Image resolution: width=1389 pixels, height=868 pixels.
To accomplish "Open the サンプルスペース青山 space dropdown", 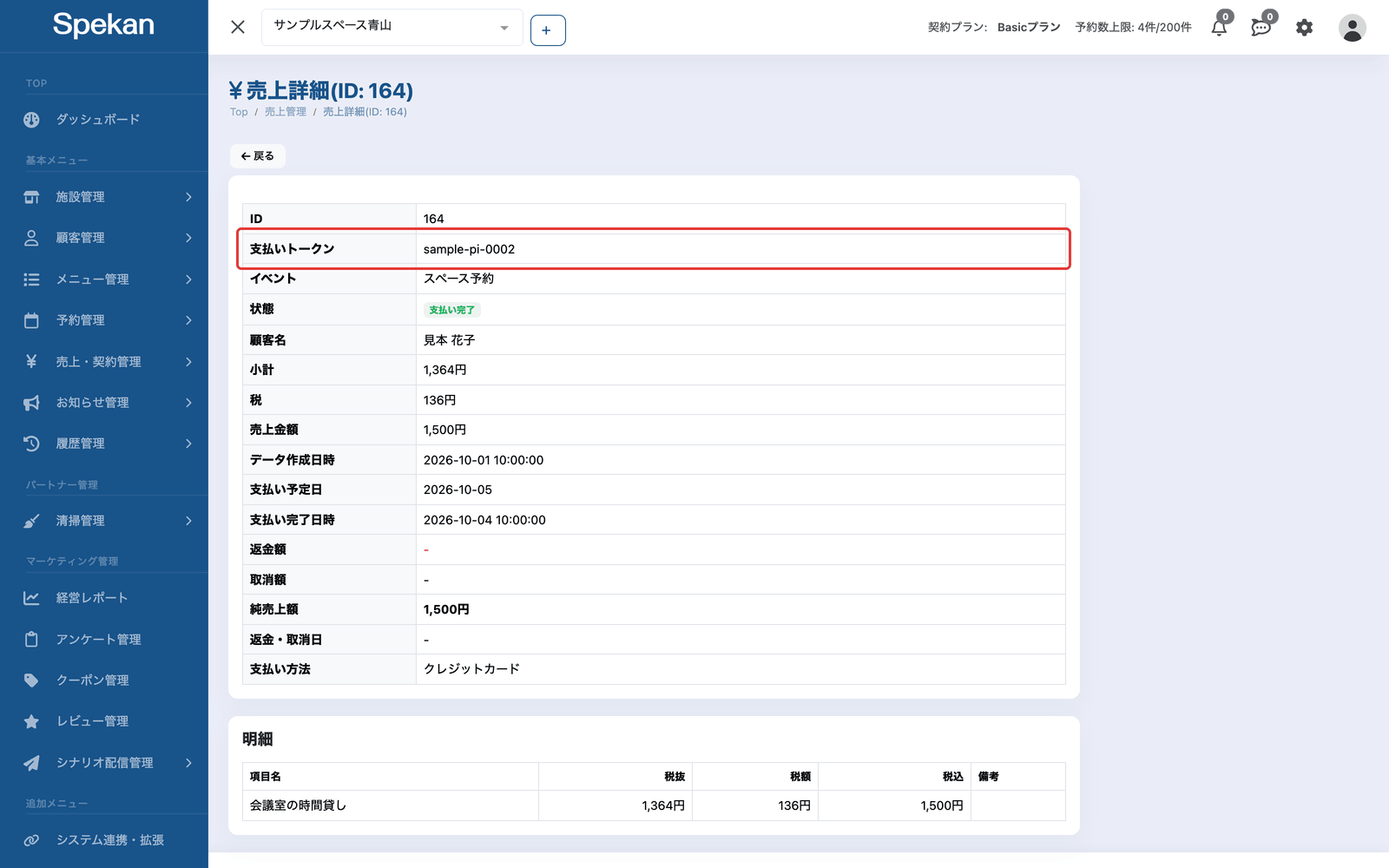I will (x=392, y=27).
